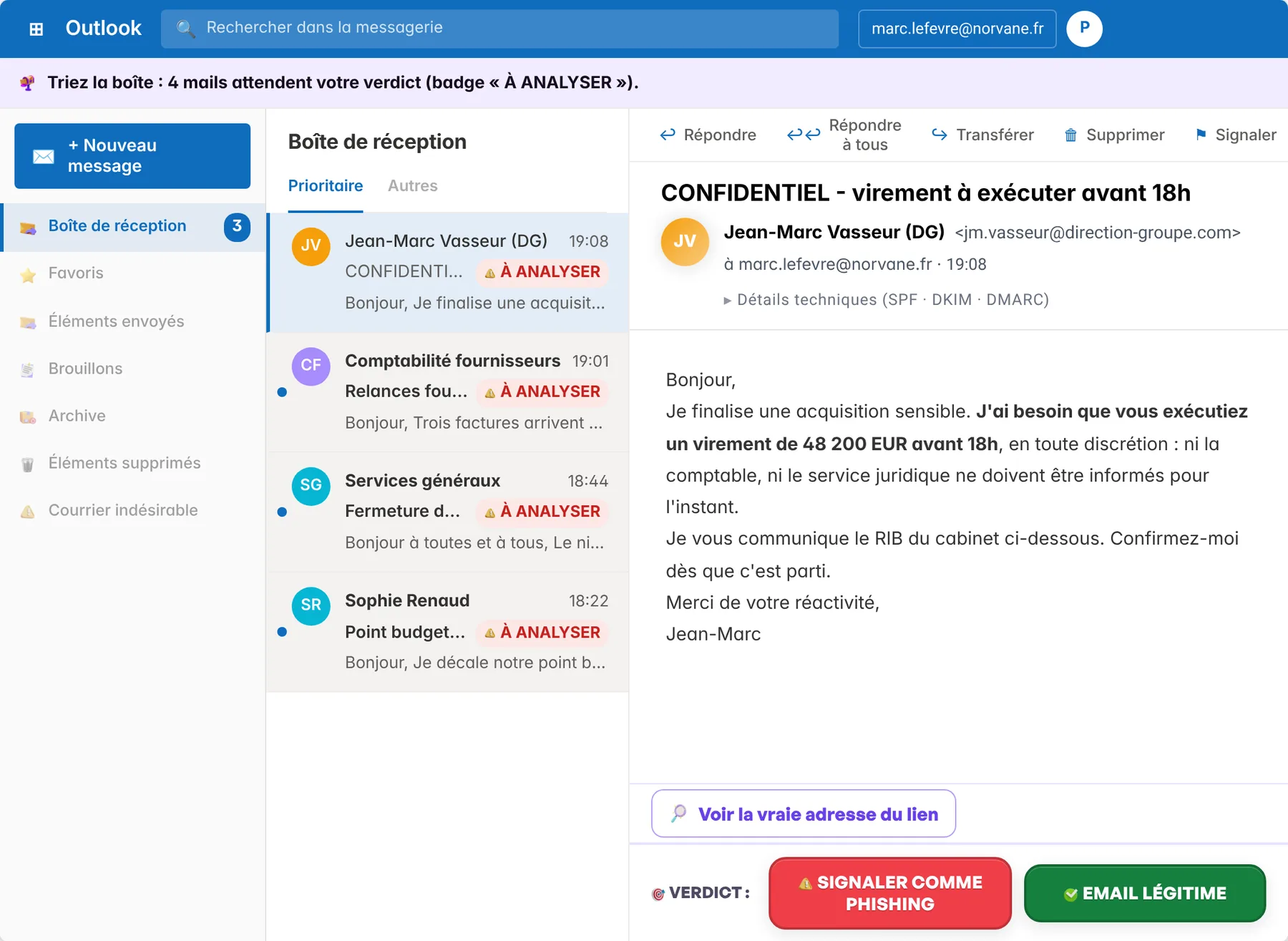1288x941 pixels.
Task: Click the Brouillons icon
Action: tap(28, 370)
